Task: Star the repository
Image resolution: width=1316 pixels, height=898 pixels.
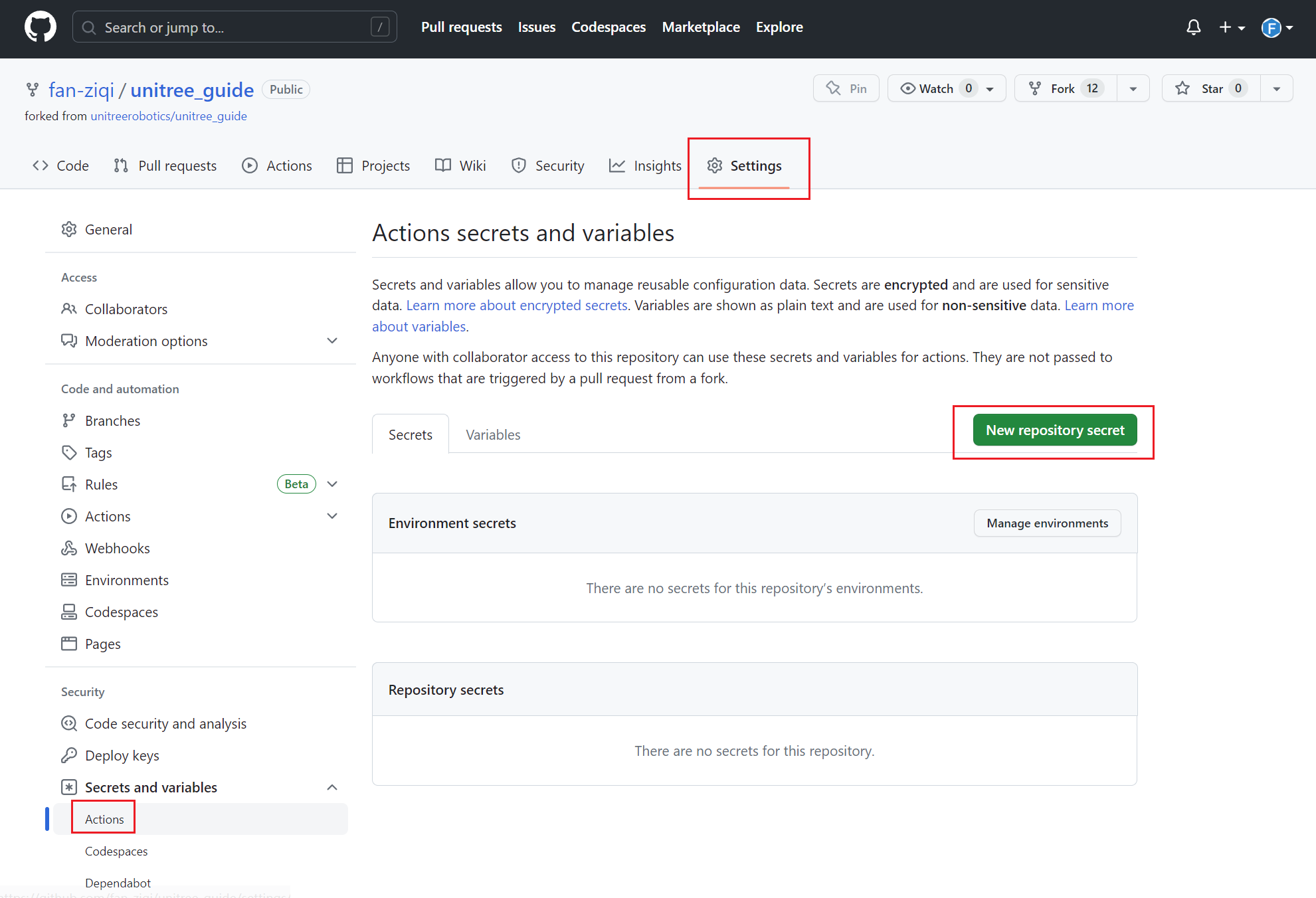Action: coord(1211,88)
